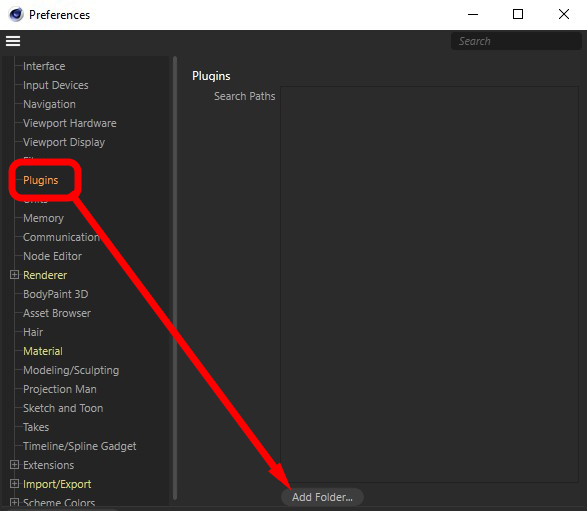587x511 pixels.
Task: Go to Viewport Hardware settings
Action: point(70,123)
